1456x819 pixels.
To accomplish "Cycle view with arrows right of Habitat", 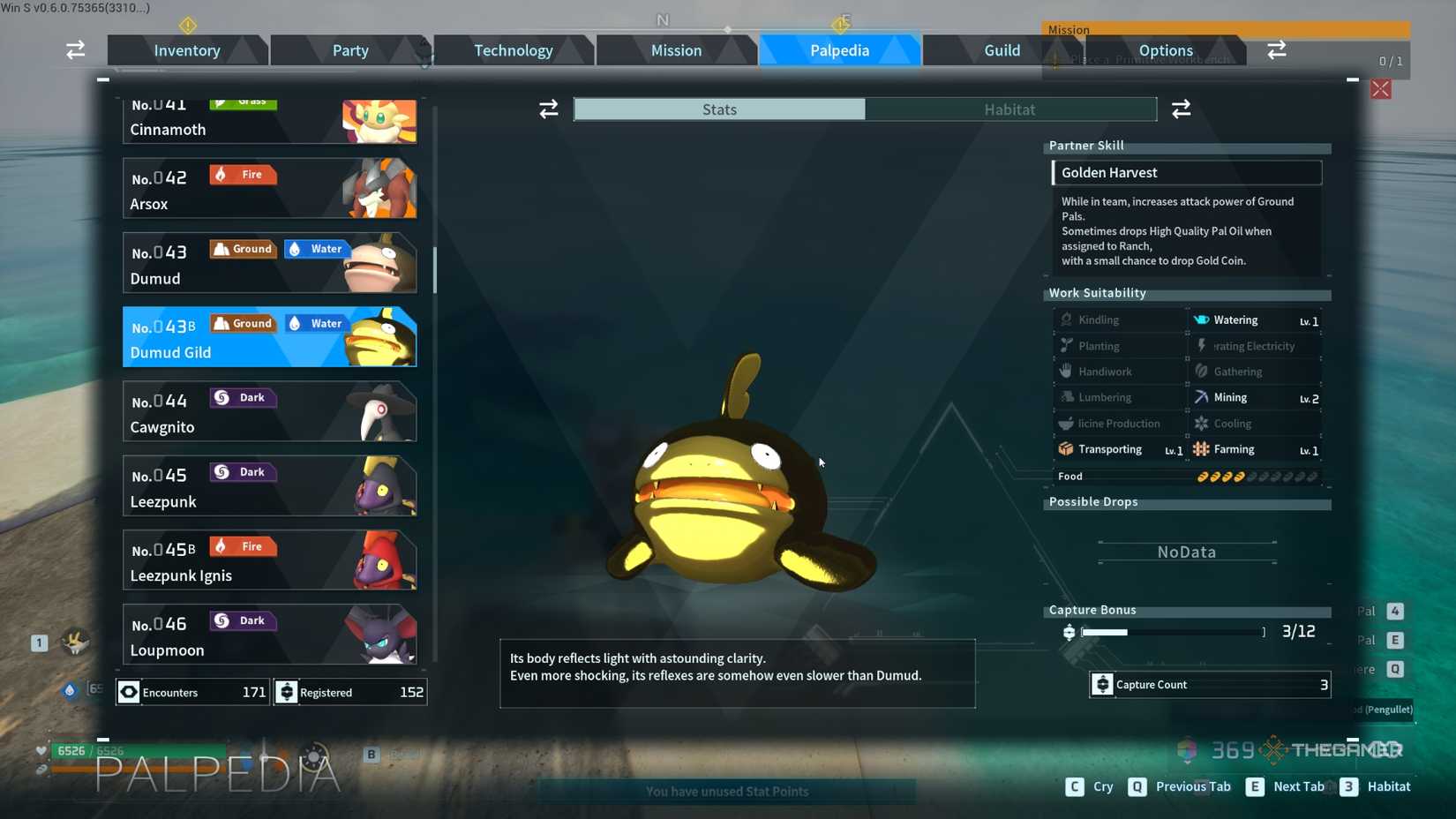I will 1181,109.
